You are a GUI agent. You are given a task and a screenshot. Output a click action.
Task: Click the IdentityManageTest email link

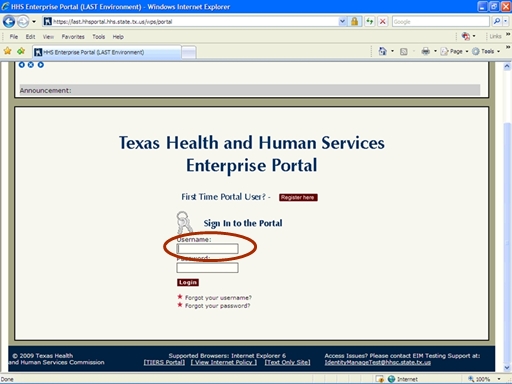click(378, 362)
